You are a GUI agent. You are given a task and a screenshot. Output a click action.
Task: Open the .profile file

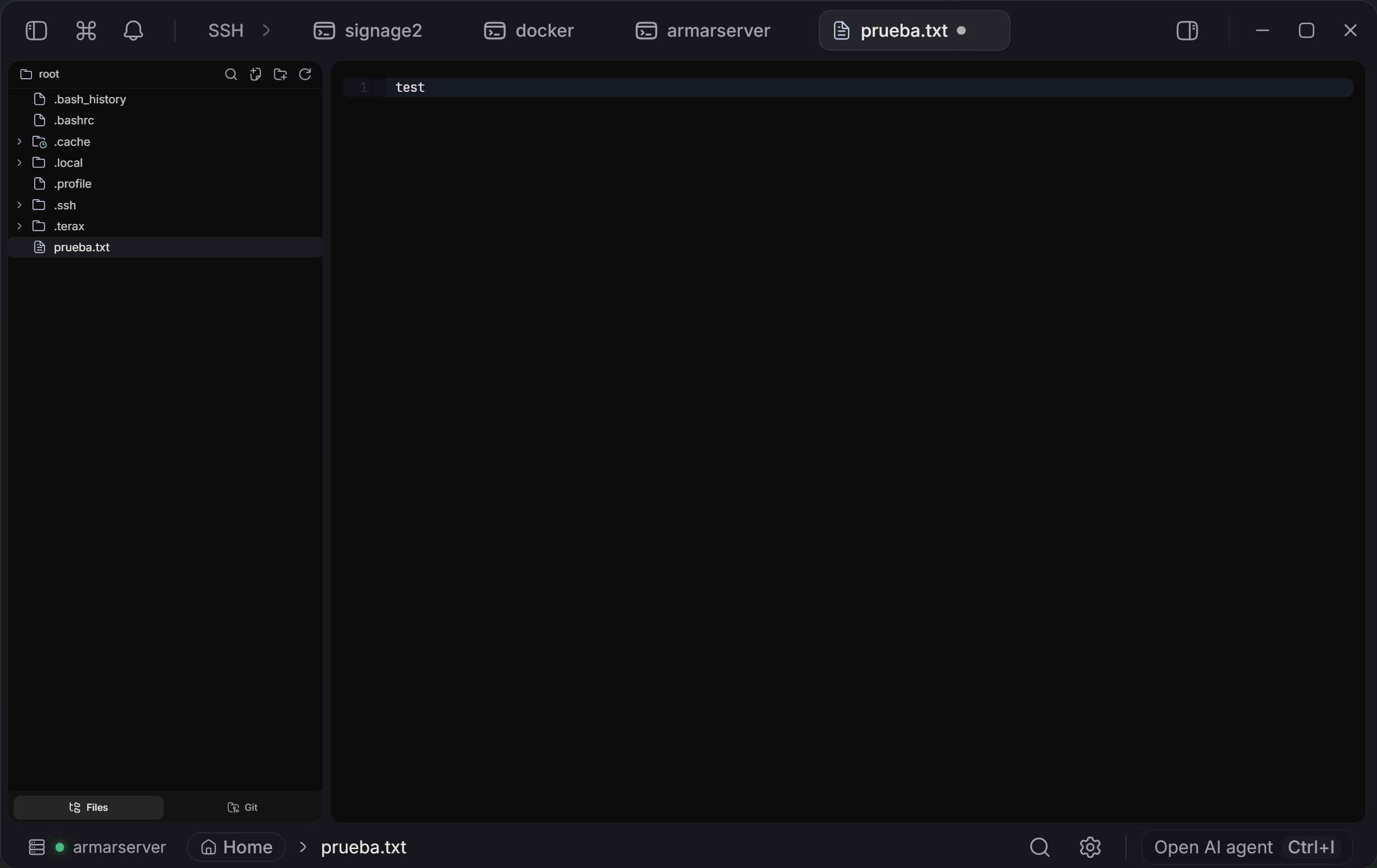[x=165, y=184]
